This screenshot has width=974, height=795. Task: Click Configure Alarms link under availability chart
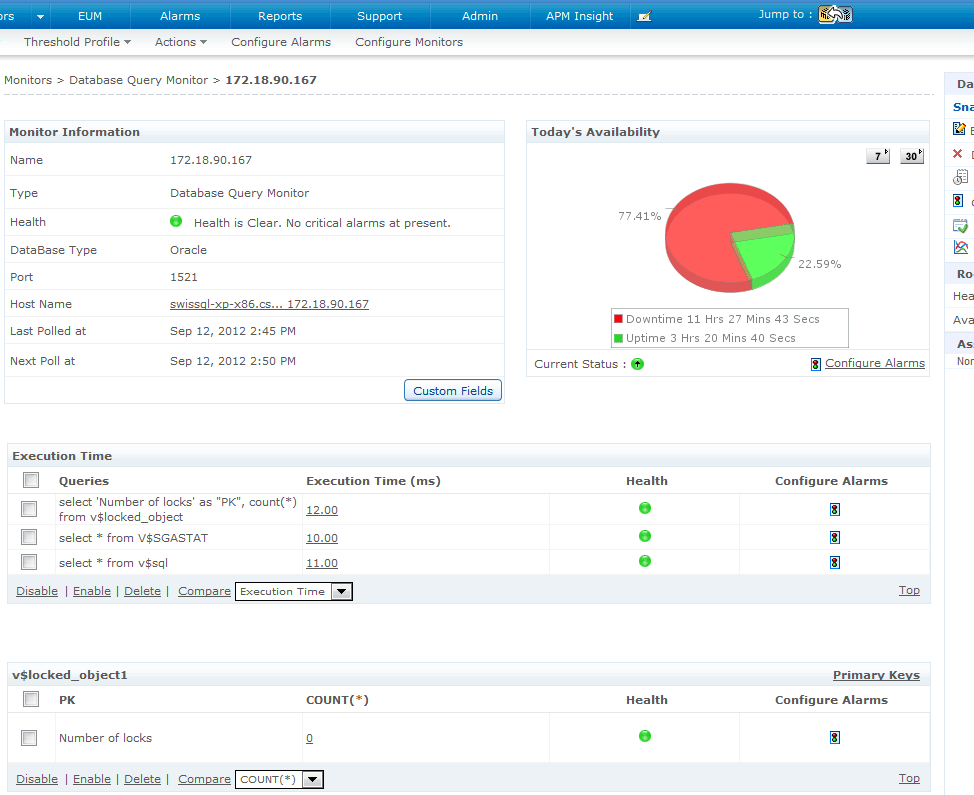click(875, 363)
